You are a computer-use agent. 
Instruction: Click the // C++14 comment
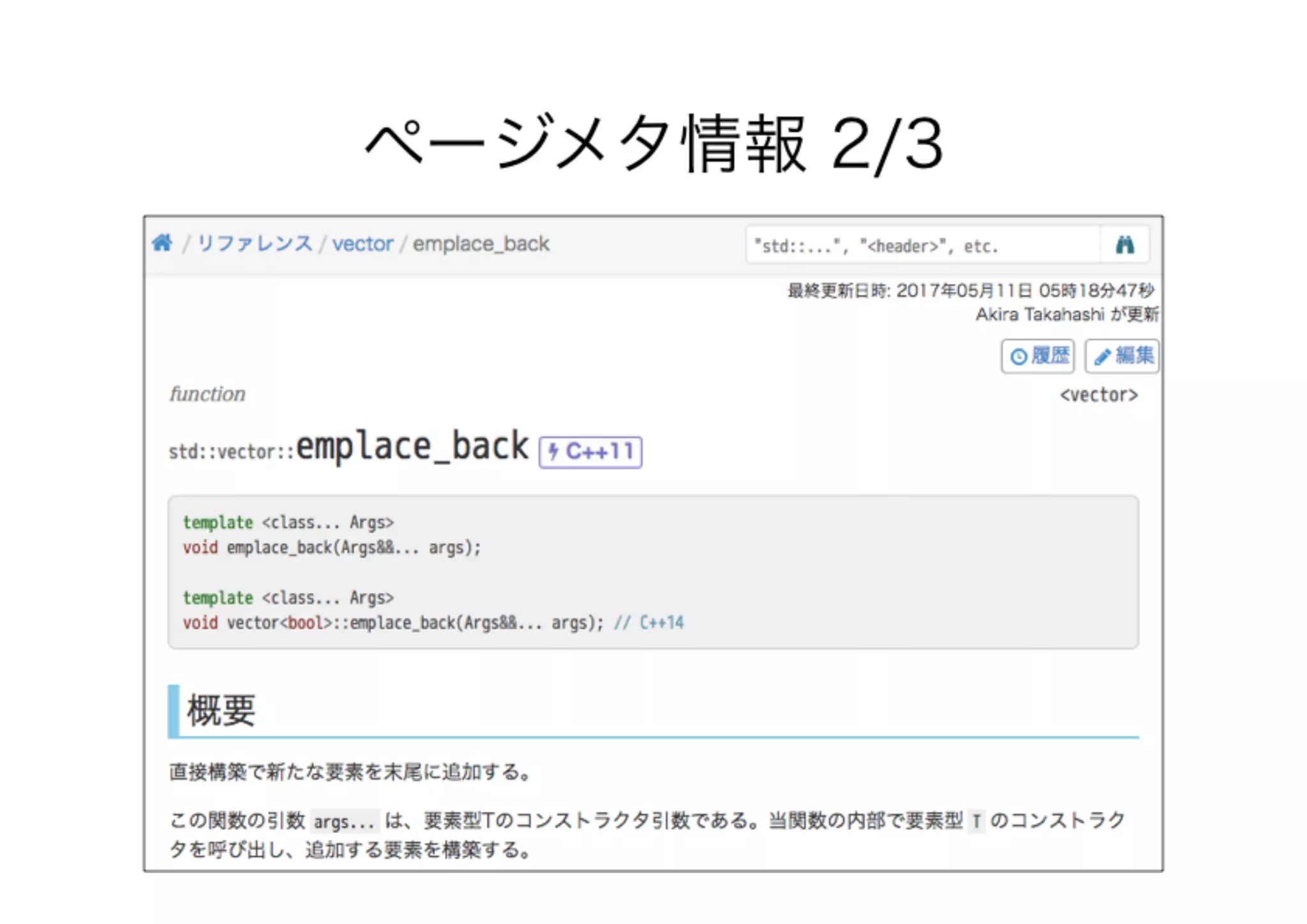coord(648,623)
